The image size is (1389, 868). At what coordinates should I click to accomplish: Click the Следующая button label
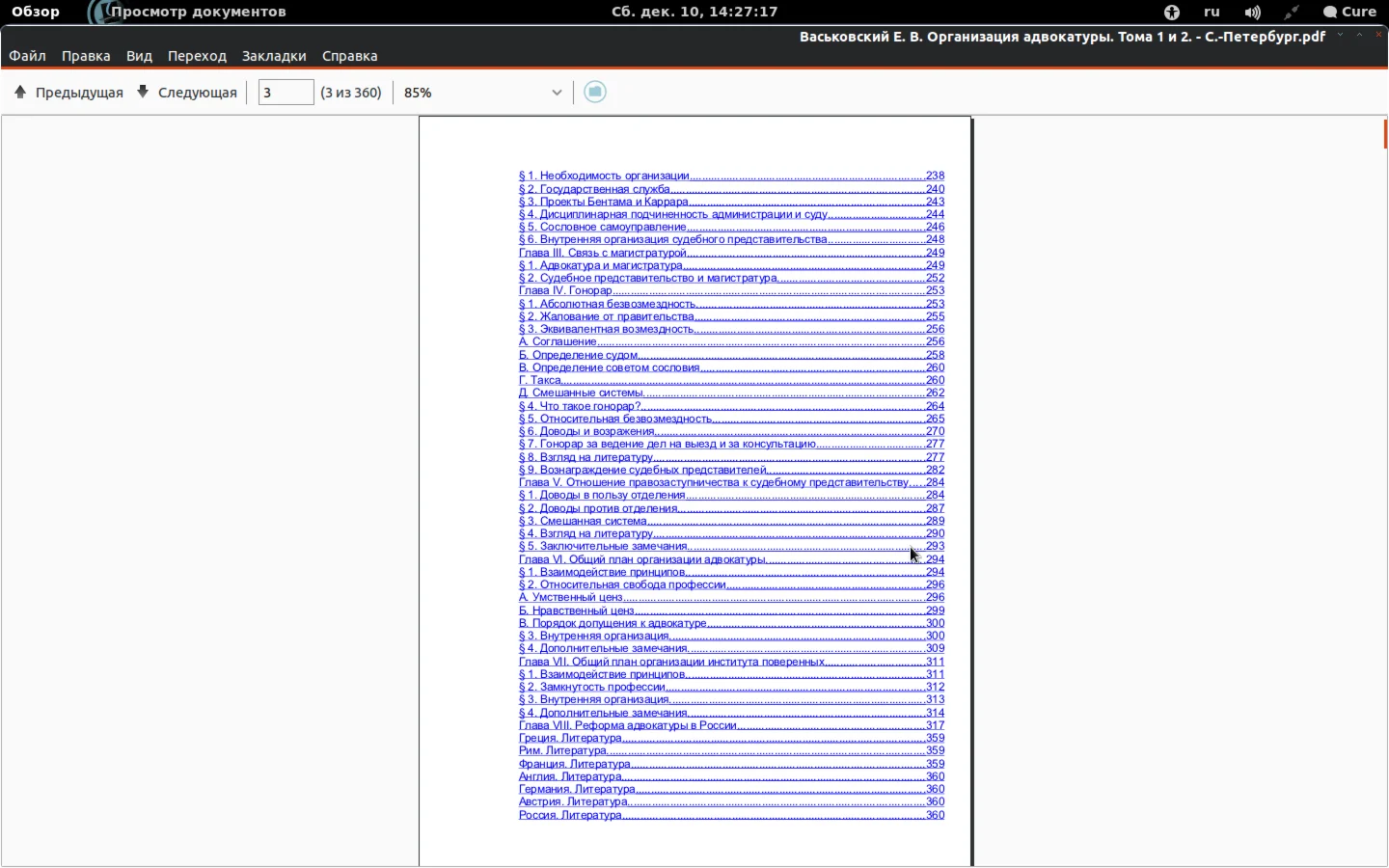198,93
